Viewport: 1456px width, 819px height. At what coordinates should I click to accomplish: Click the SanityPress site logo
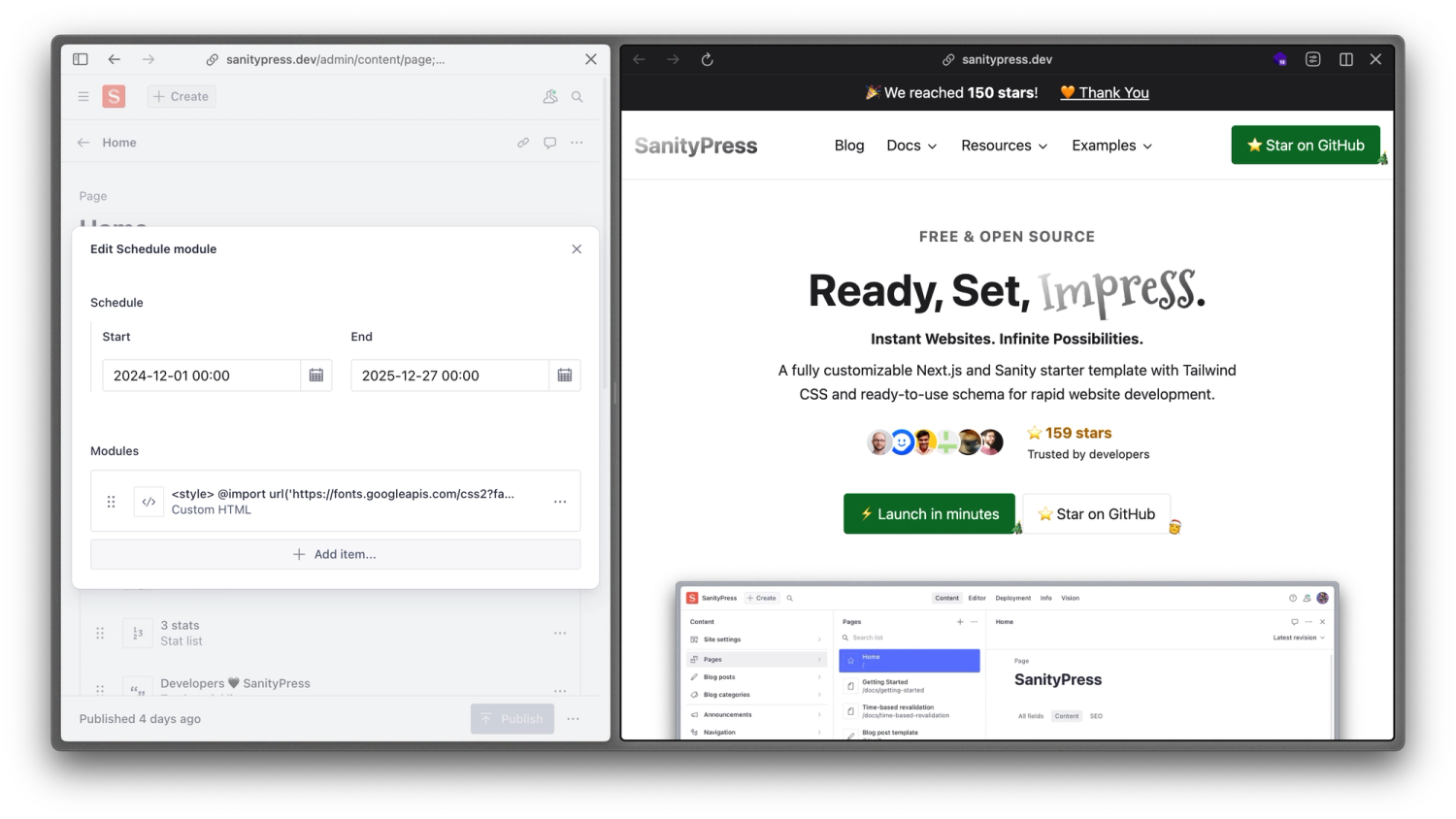696,146
